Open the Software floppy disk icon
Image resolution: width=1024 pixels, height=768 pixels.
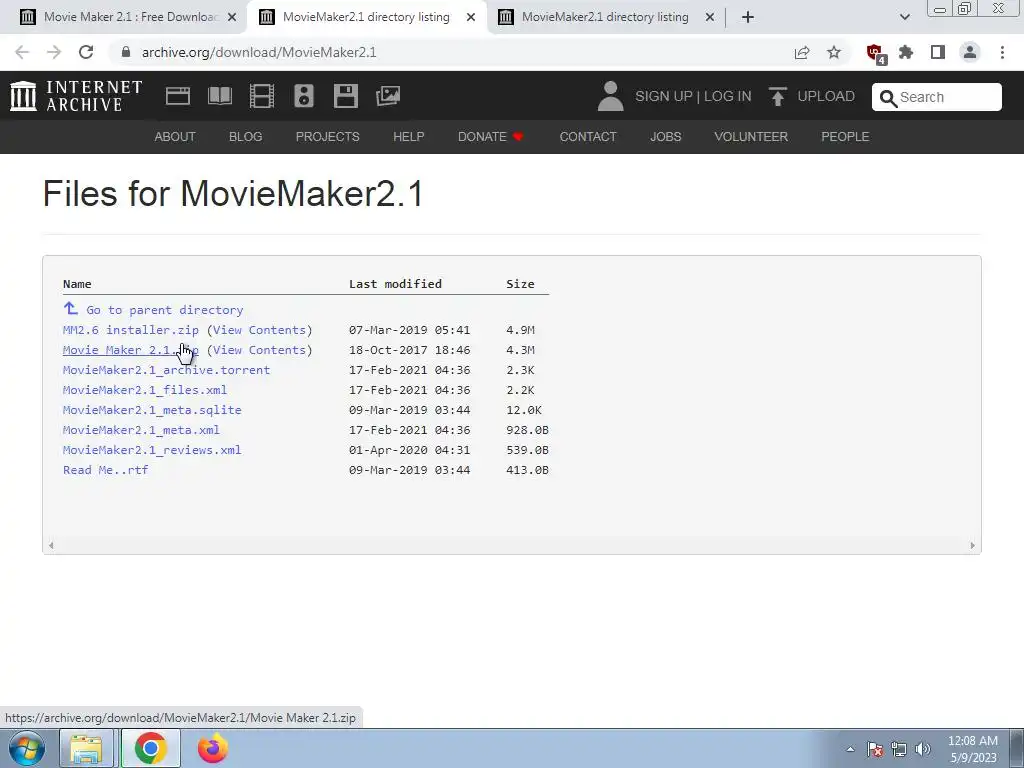tap(345, 96)
